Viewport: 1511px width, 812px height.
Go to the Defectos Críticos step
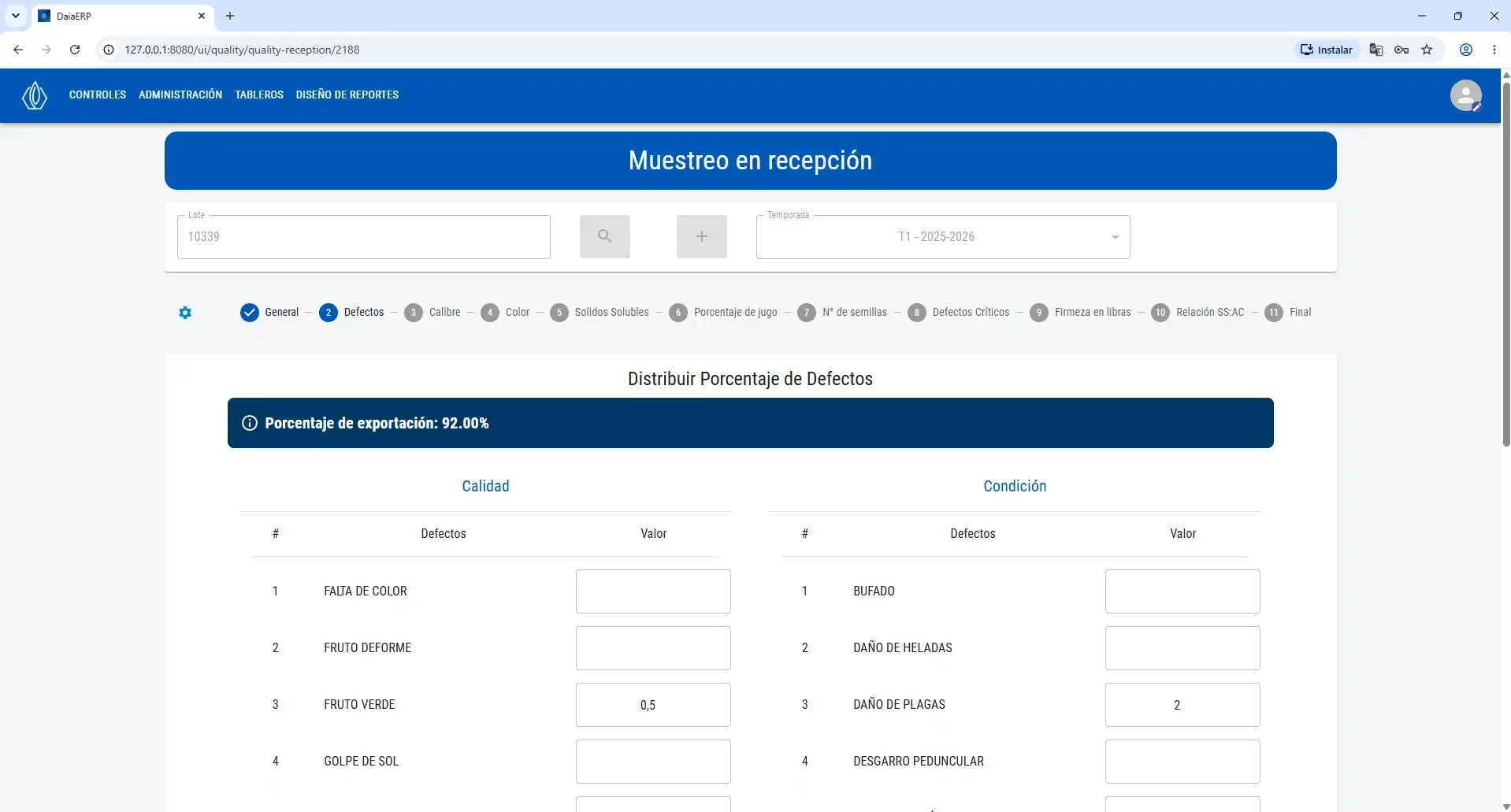[x=959, y=313]
